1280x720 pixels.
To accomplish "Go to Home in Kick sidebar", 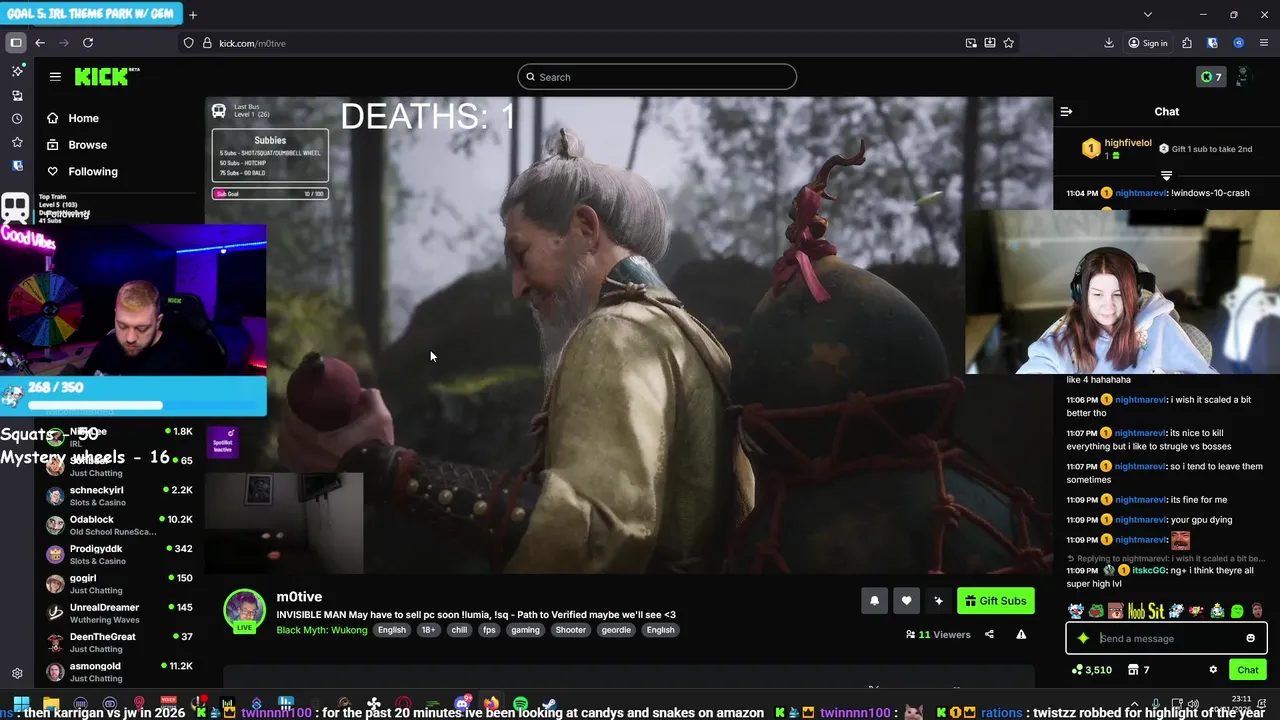I will click(x=73, y=118).
